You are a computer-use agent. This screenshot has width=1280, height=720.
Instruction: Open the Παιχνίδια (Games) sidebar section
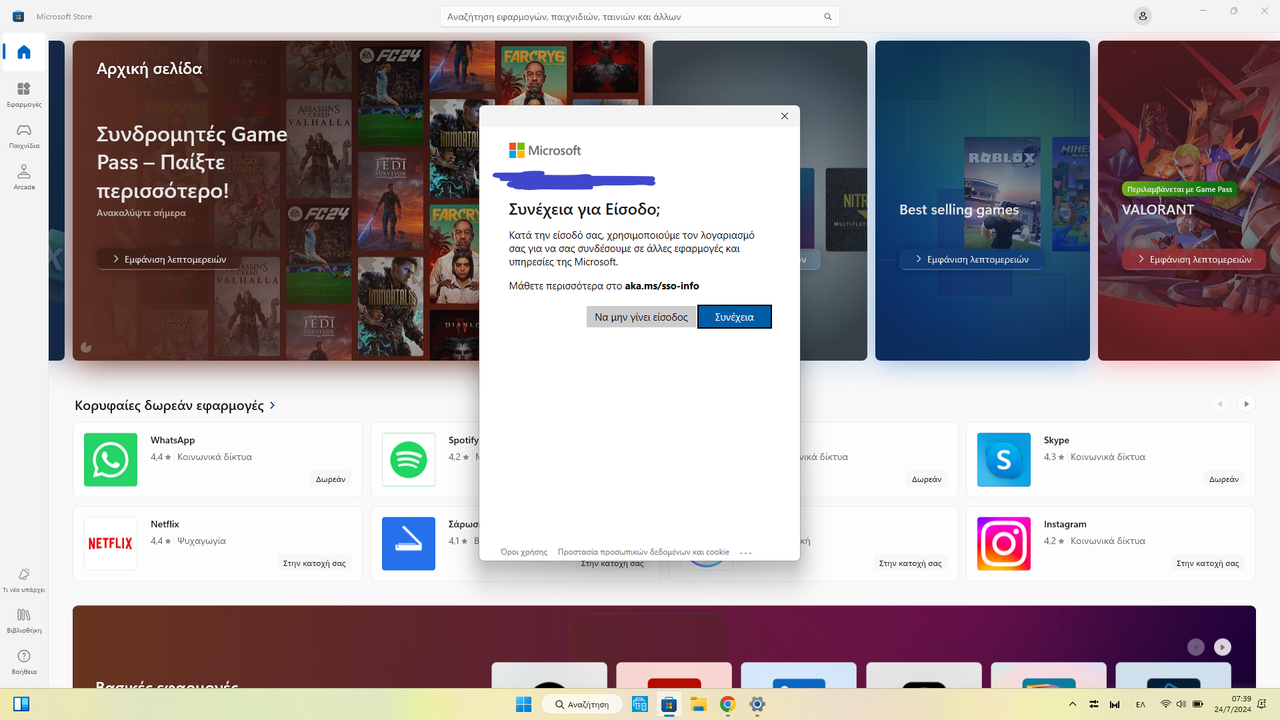point(24,136)
